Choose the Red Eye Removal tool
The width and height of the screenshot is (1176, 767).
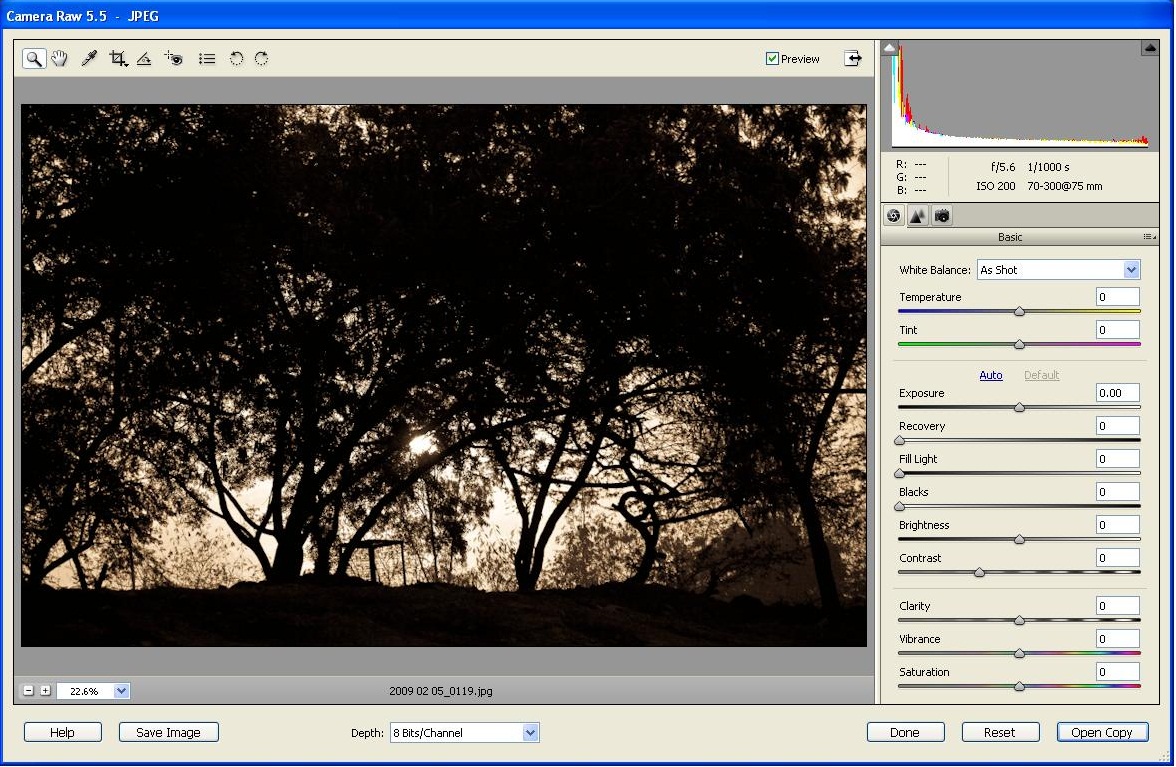(x=174, y=59)
